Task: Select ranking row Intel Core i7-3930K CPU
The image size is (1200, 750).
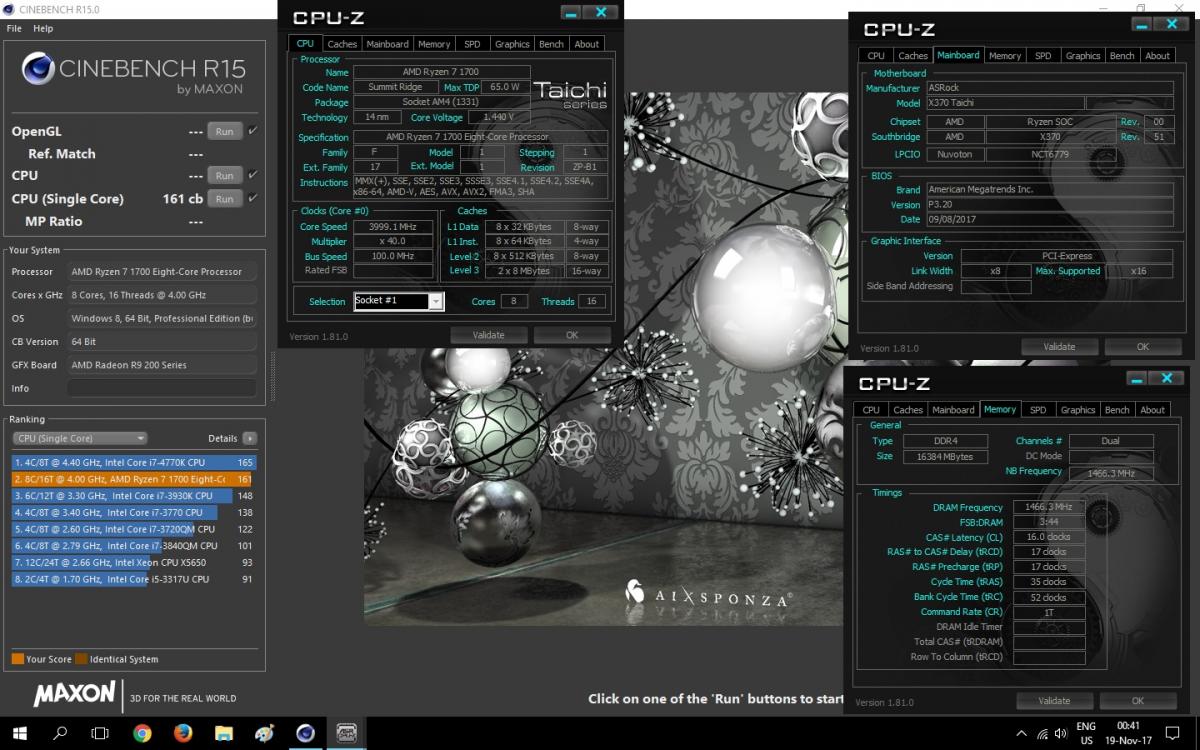Action: 134,496
